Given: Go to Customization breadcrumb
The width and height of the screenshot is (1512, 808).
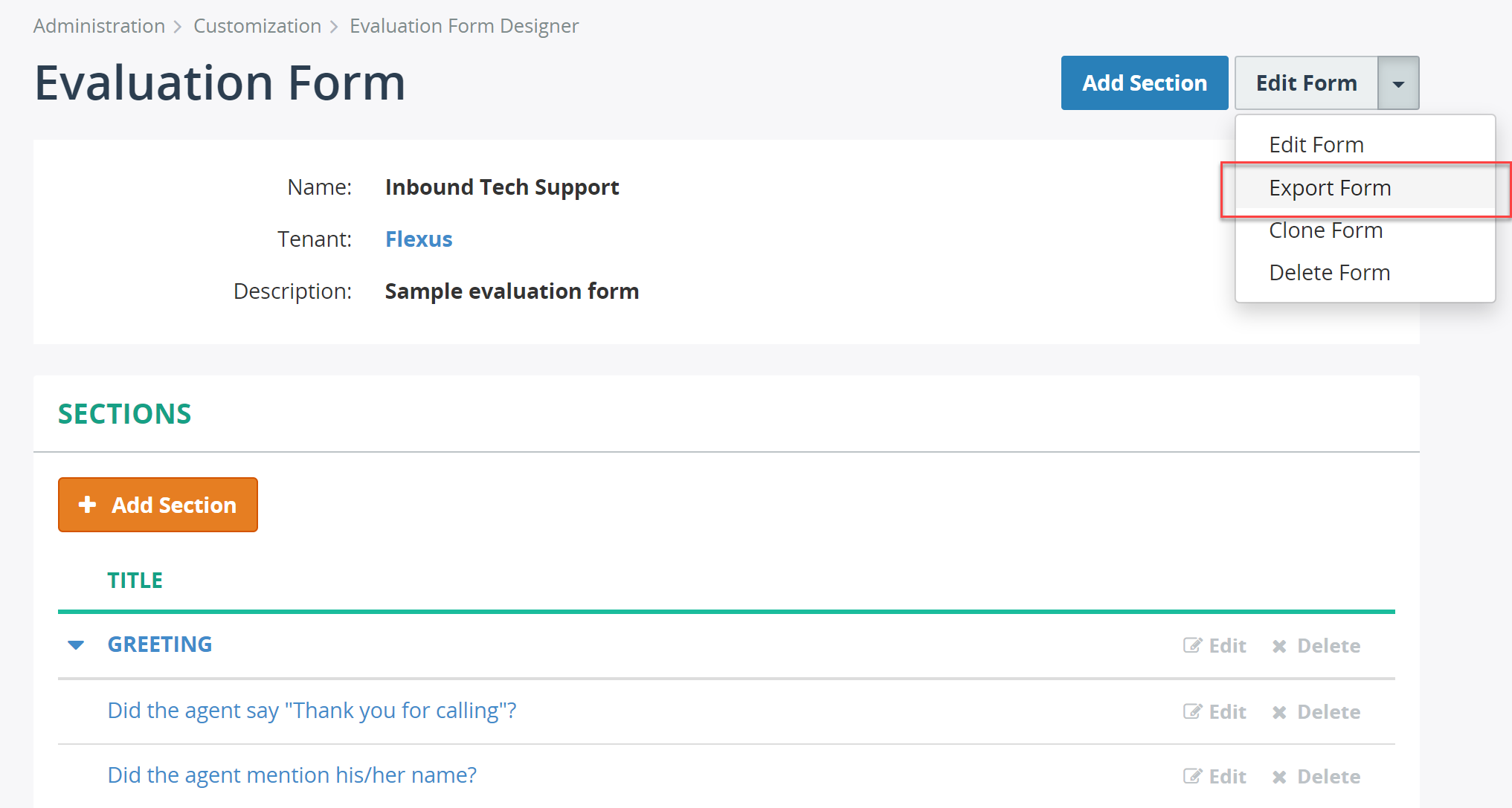Looking at the screenshot, I should tap(257, 26).
